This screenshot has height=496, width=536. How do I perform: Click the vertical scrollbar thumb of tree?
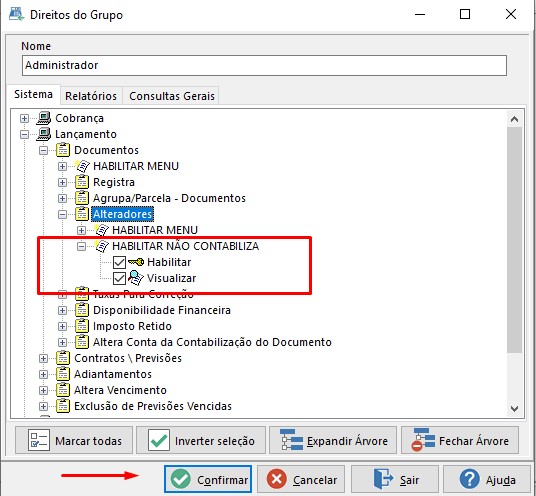pos(514,240)
